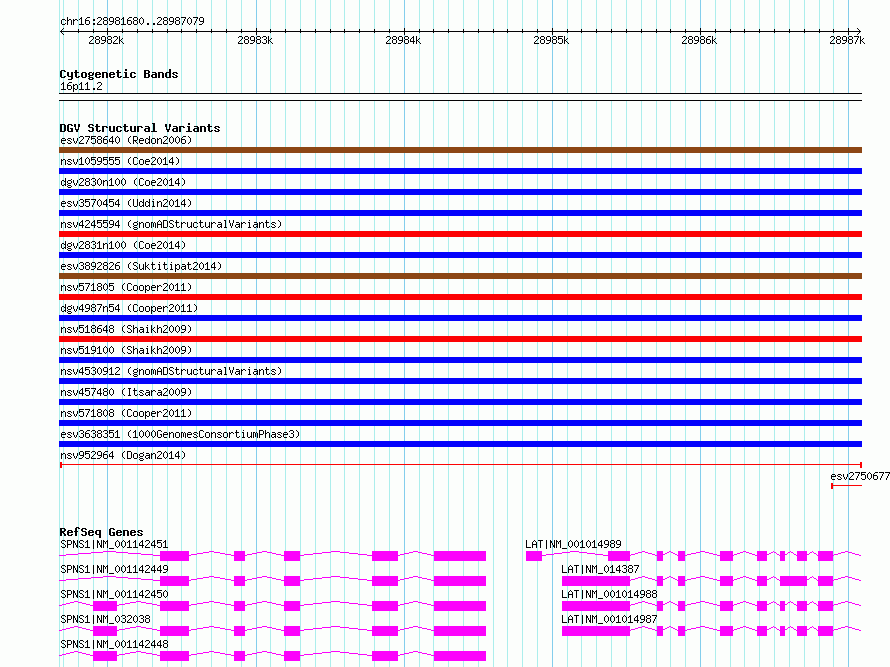
Task: Click the blue bar under nsv457480 (Itsara2009)
Action: [460, 402]
